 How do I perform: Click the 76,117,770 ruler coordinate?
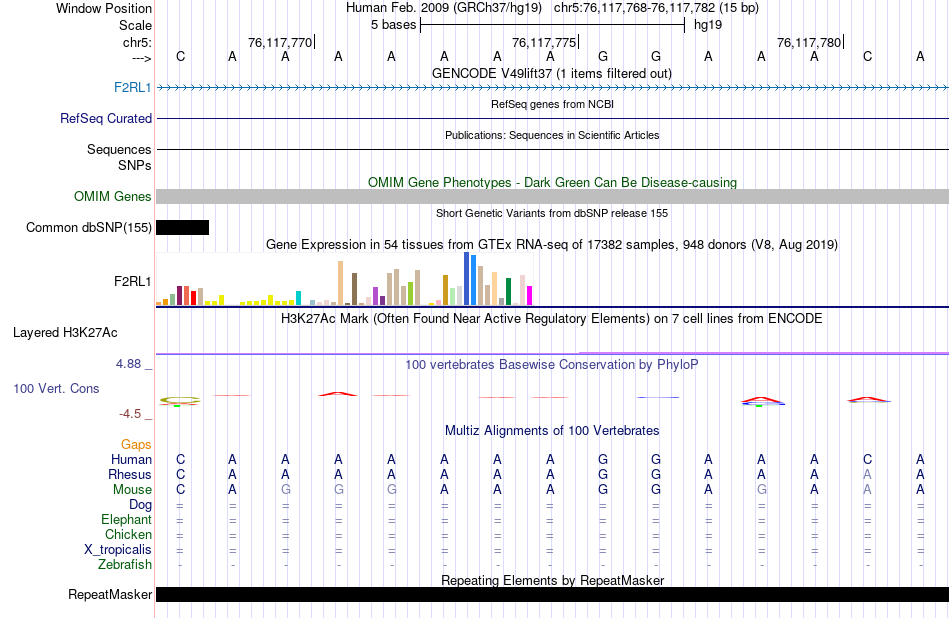point(280,42)
